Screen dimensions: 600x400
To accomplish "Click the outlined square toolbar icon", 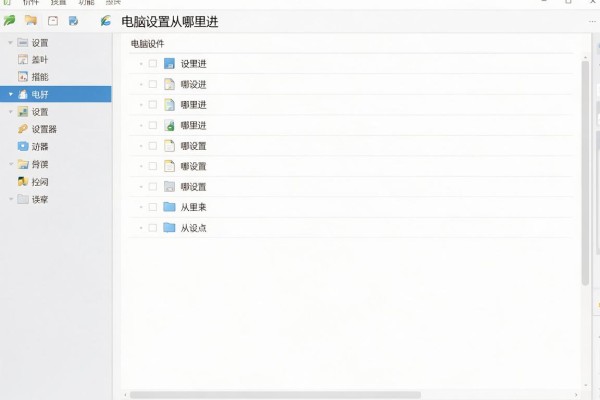I will tap(53, 21).
